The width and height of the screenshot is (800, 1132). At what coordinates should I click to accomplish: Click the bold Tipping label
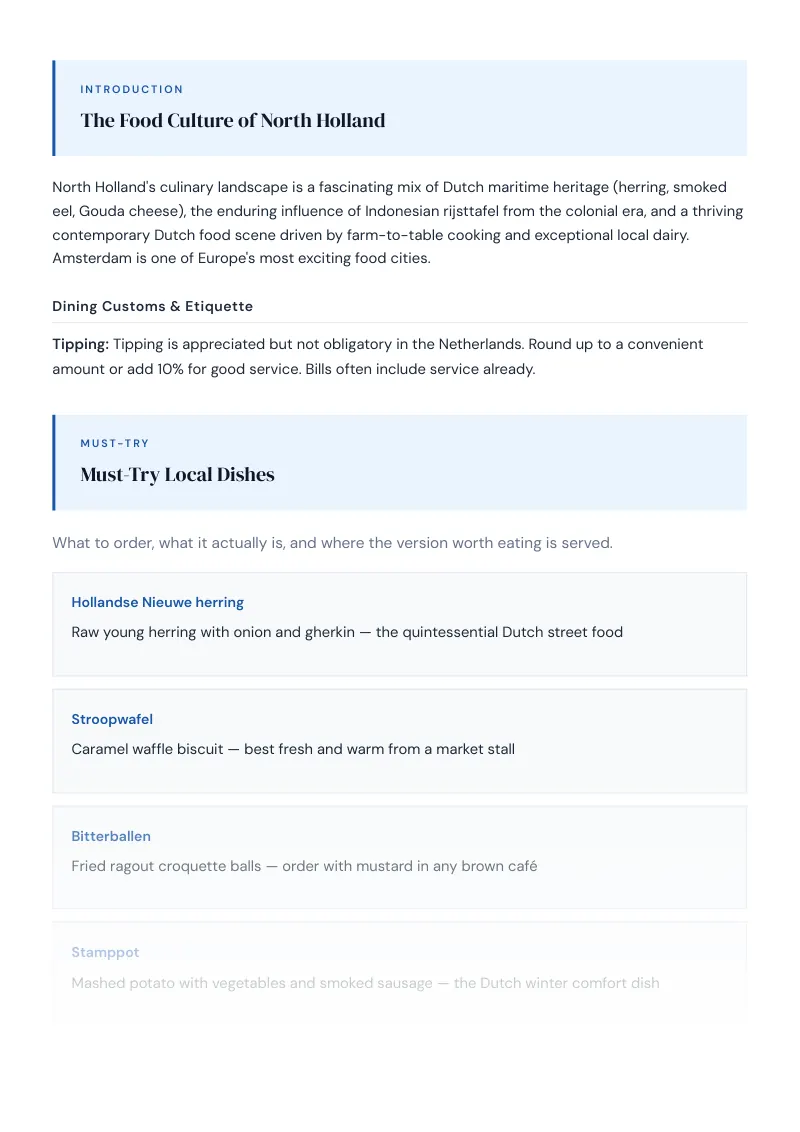(x=80, y=344)
